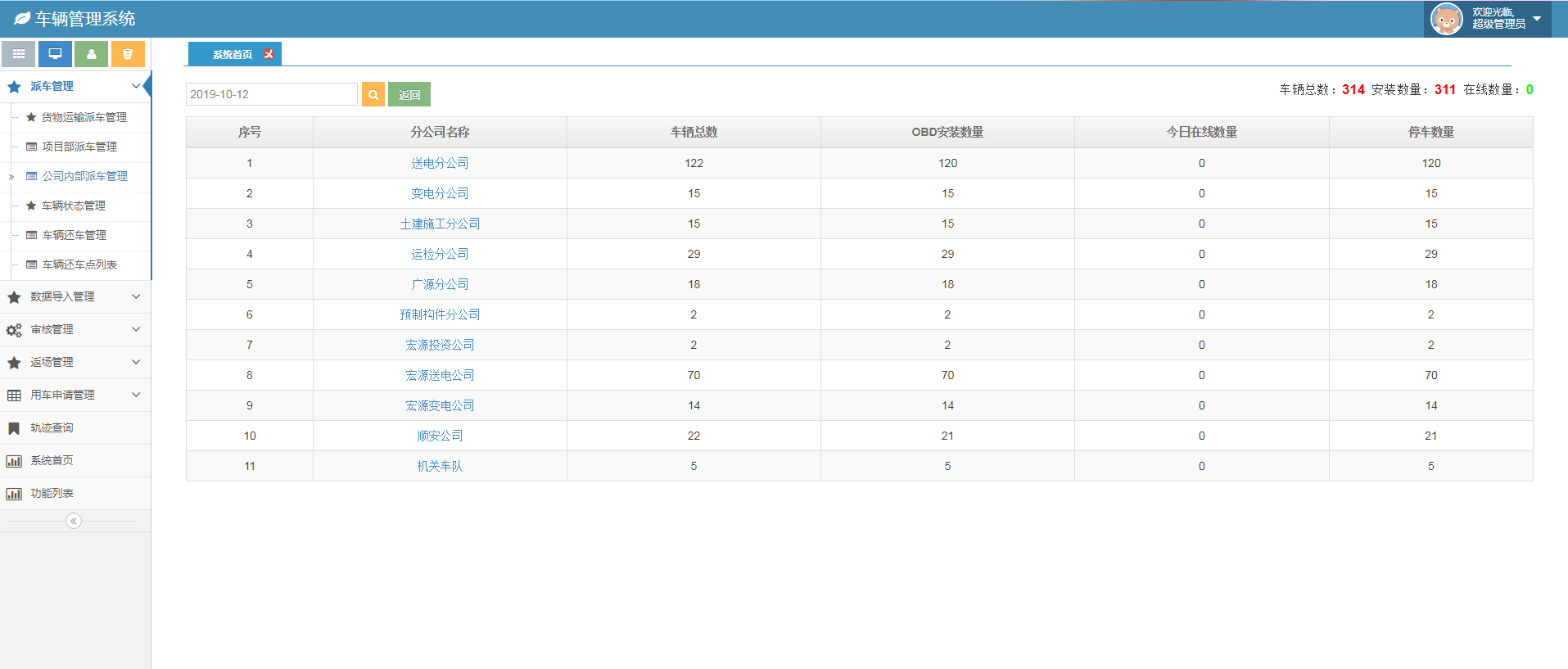Click the admin avatar picture
The width and height of the screenshot is (1568, 669).
click(1447, 19)
